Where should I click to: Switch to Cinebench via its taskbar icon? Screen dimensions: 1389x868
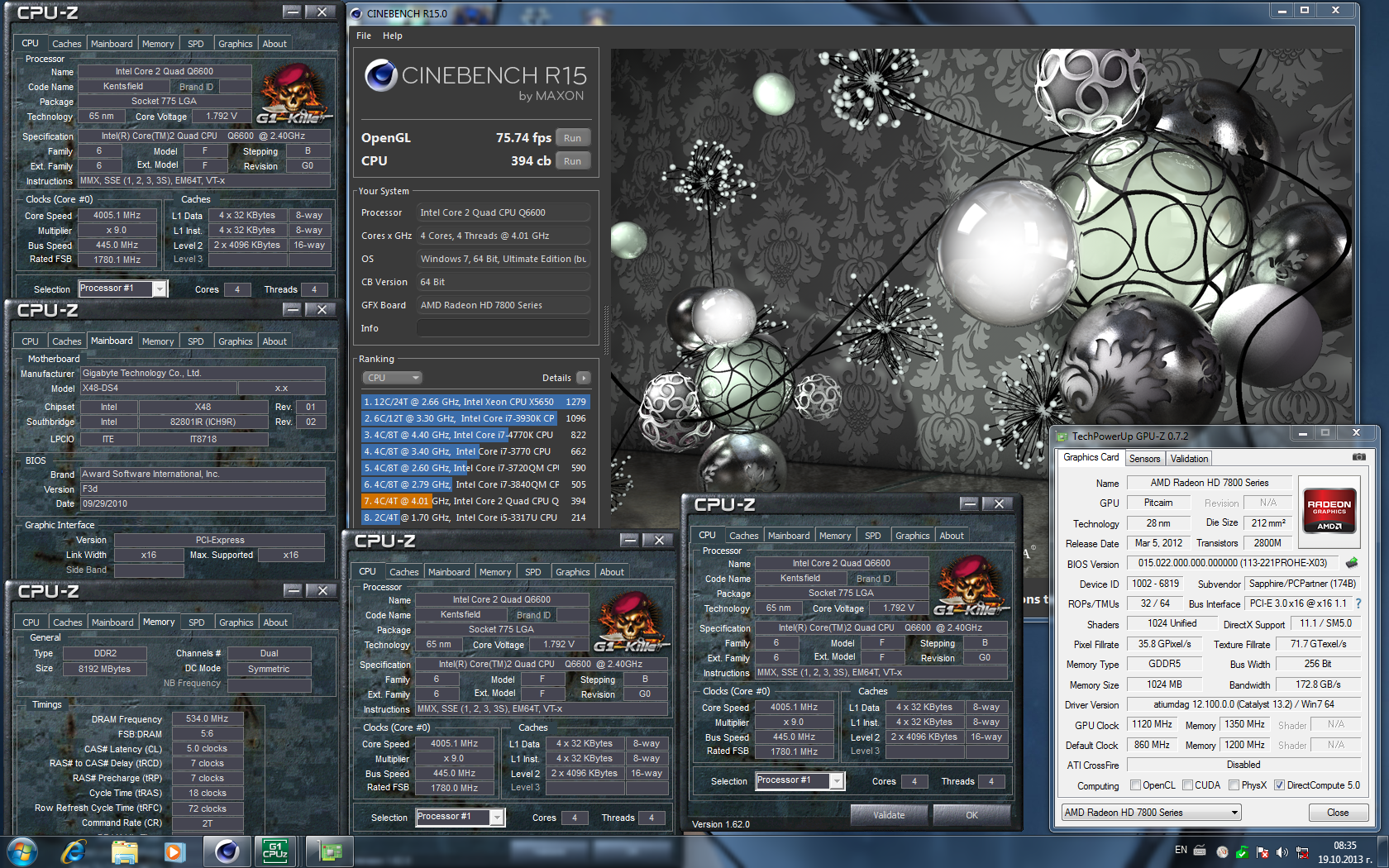[x=227, y=851]
